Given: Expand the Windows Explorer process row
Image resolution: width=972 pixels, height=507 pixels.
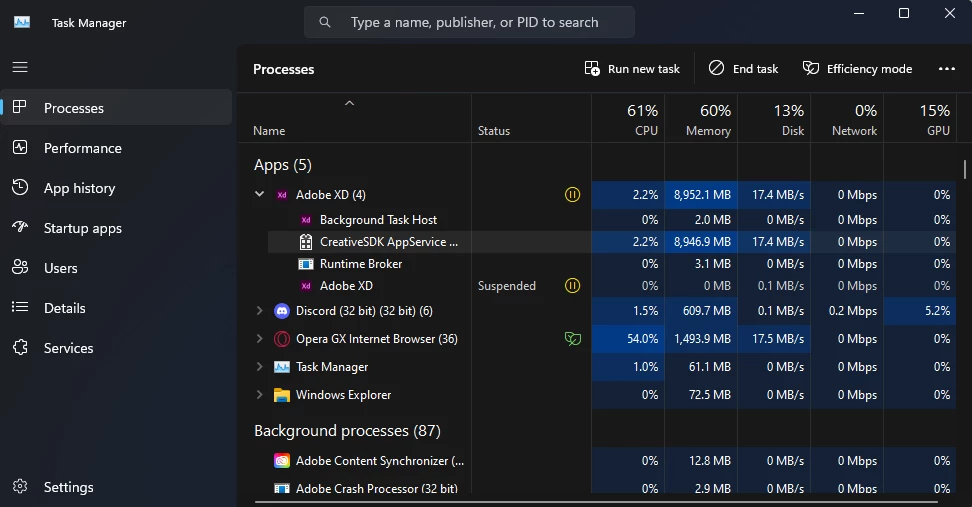Looking at the screenshot, I should coord(259,394).
